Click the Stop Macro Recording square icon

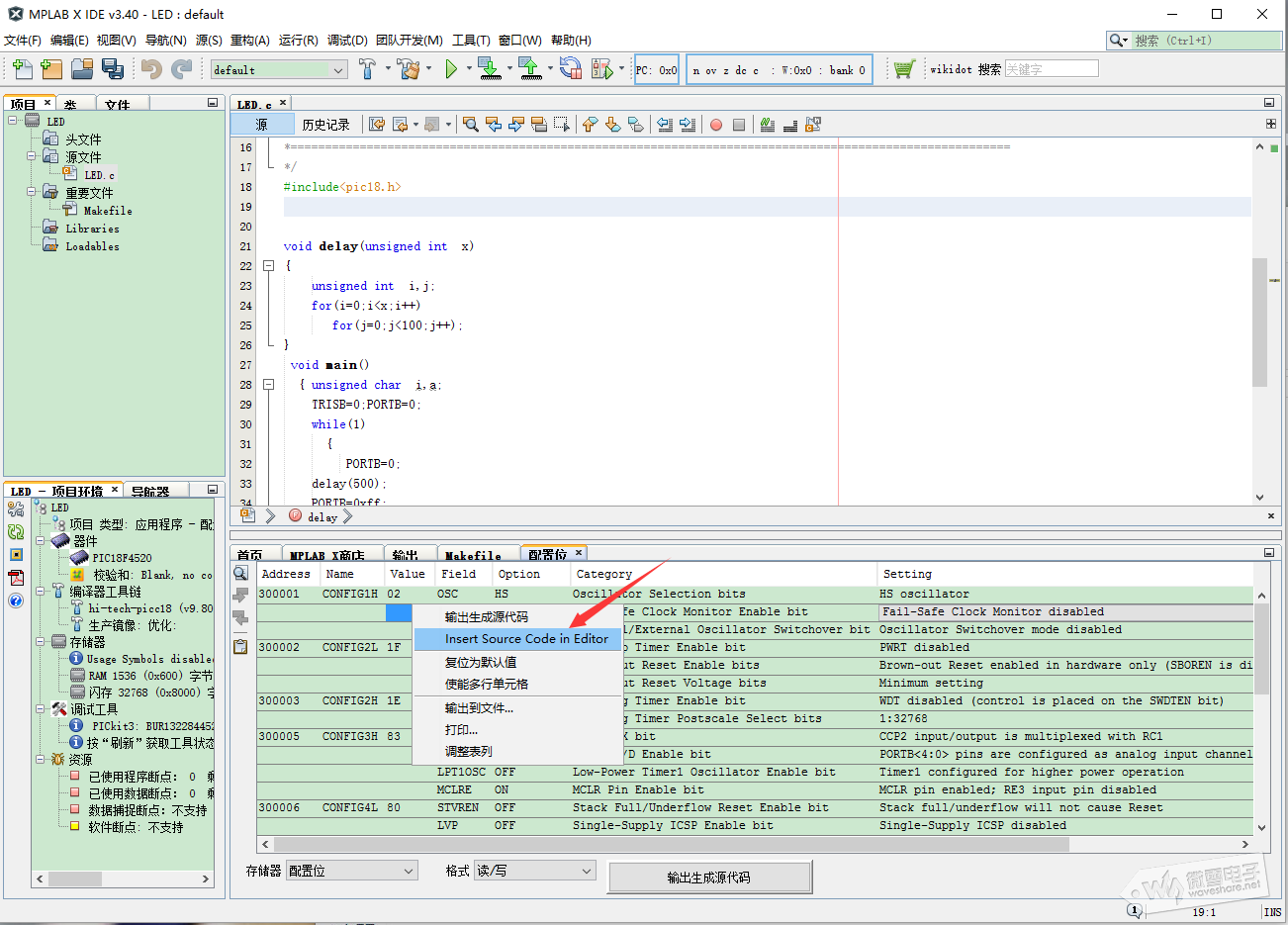[x=738, y=125]
